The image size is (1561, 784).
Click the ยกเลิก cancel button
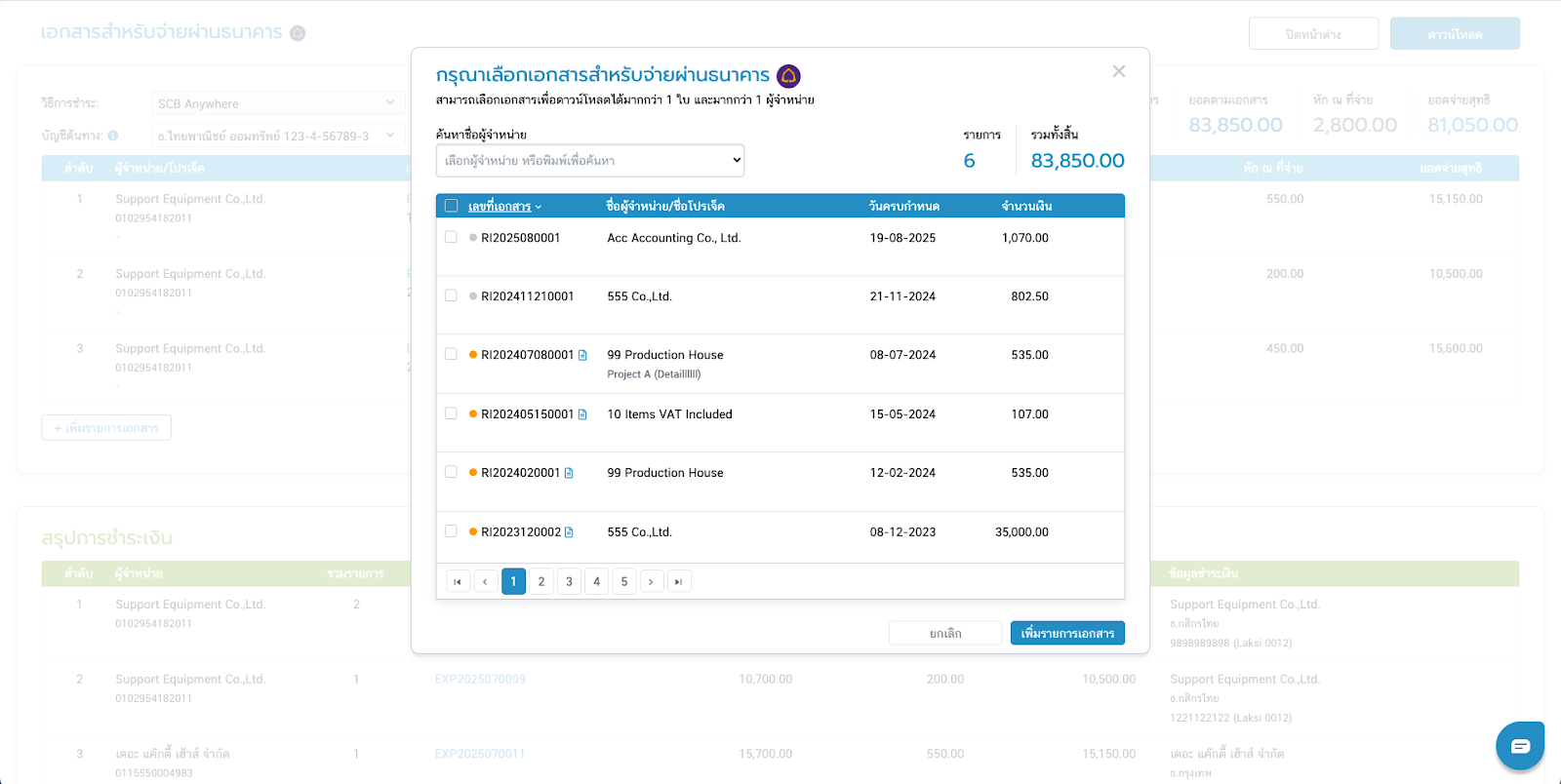coord(944,634)
